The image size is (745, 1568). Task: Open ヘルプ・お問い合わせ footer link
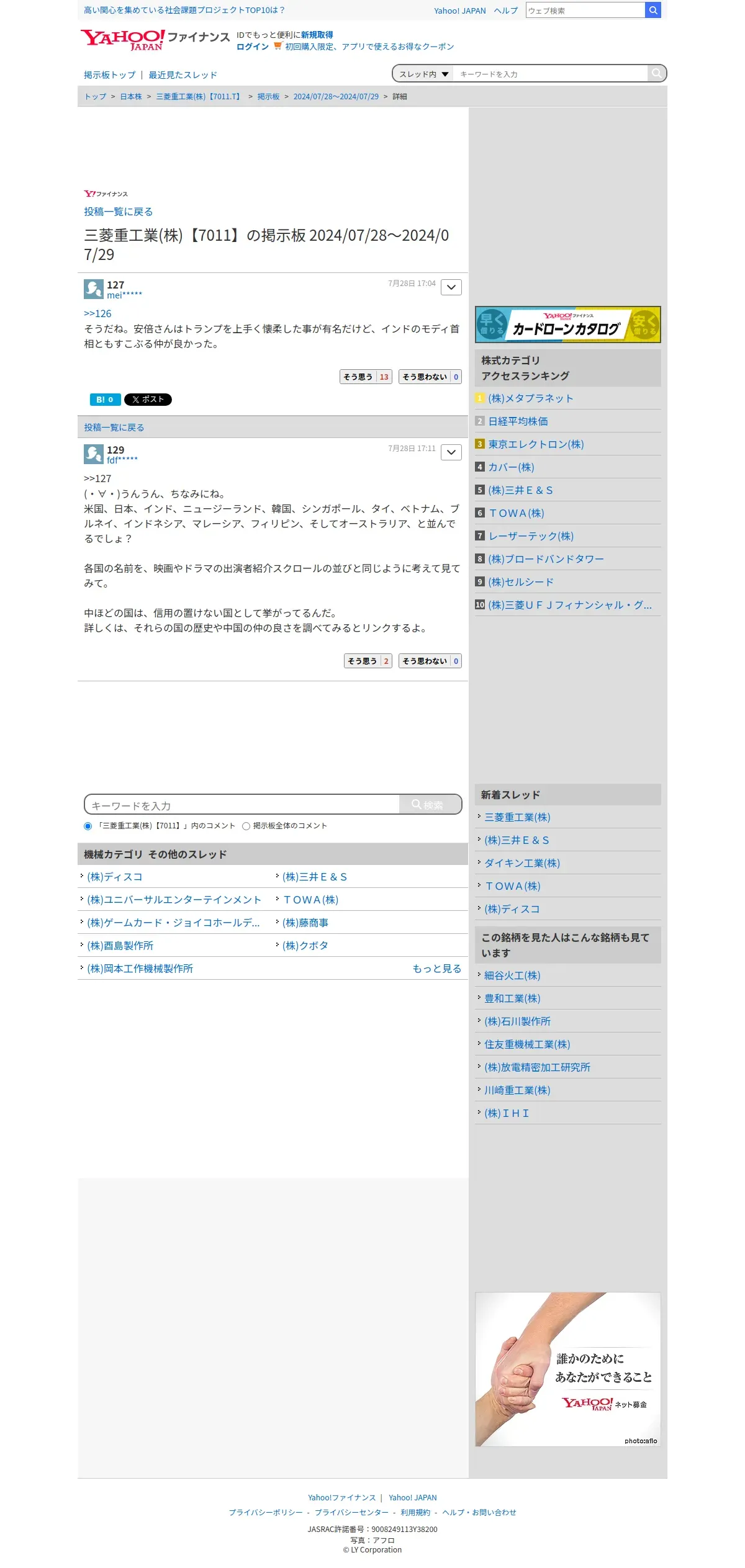479,1512
